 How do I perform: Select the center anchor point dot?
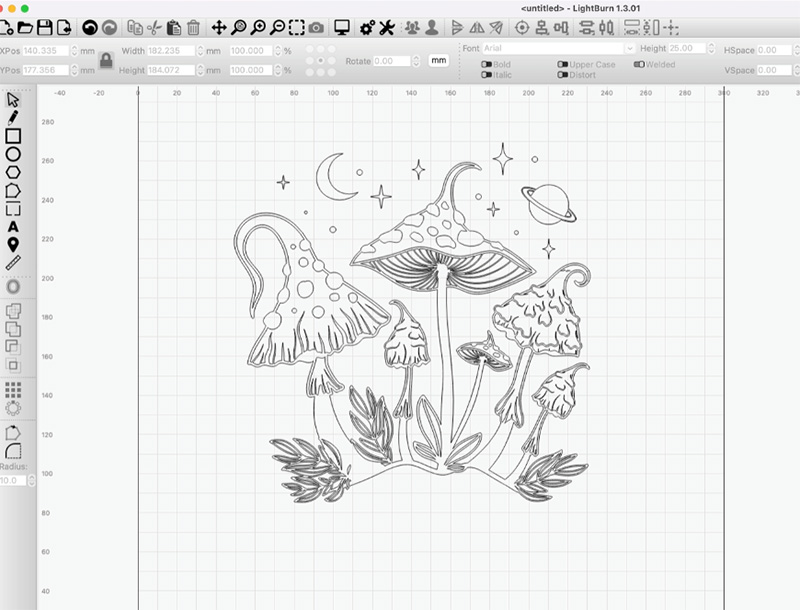point(319,60)
